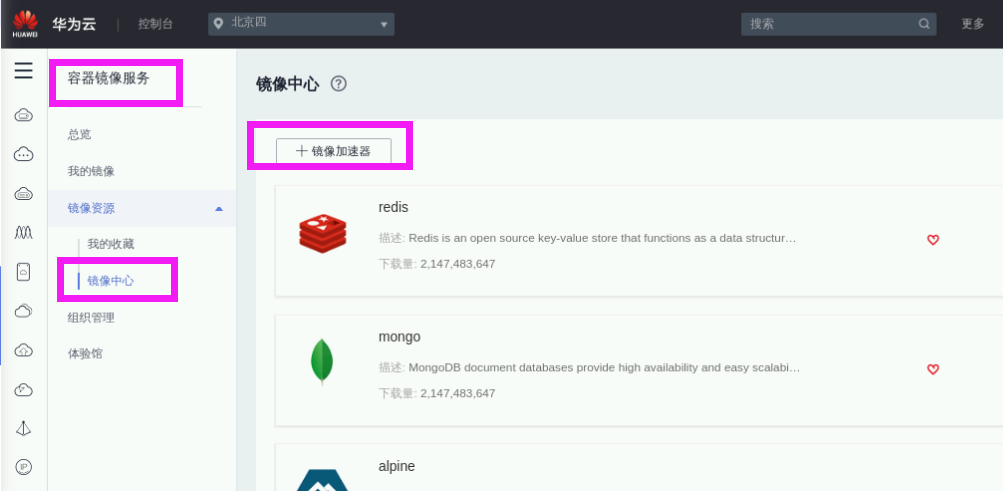Open the 北京四 region dropdown

pyautogui.click(x=301, y=24)
